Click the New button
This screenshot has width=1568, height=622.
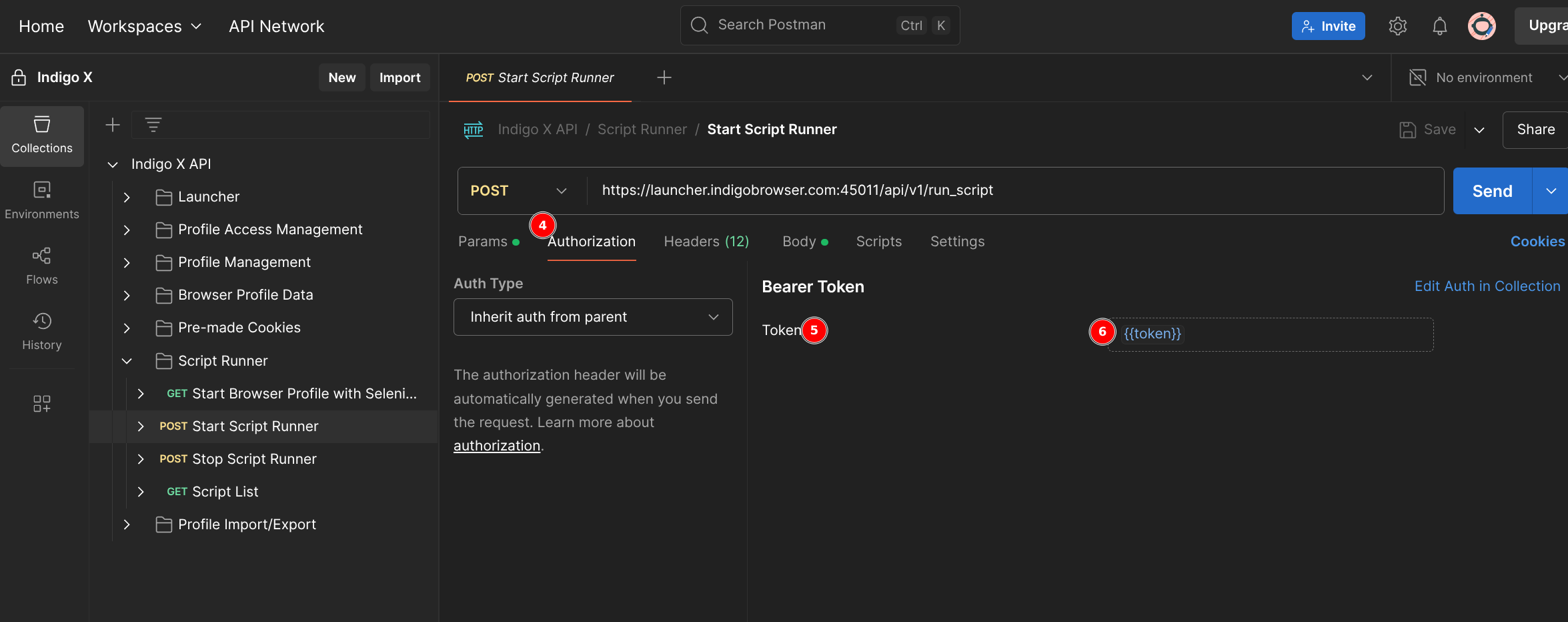click(341, 77)
